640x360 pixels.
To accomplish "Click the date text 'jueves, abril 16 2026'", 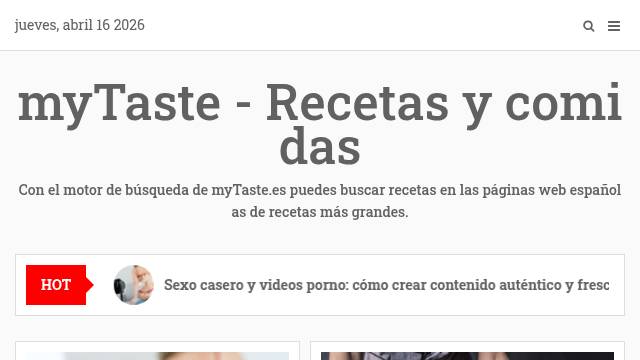I will (80, 25).
